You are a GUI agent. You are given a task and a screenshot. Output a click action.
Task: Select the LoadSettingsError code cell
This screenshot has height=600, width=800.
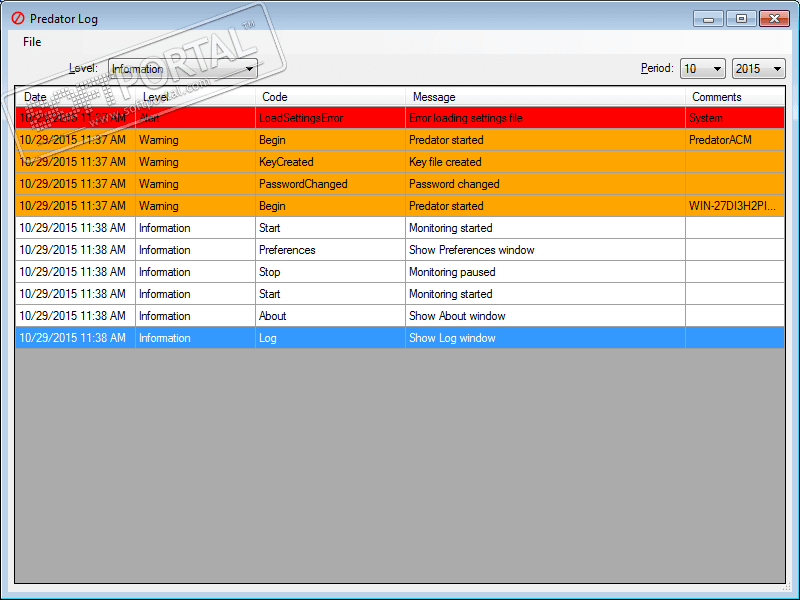[330, 118]
